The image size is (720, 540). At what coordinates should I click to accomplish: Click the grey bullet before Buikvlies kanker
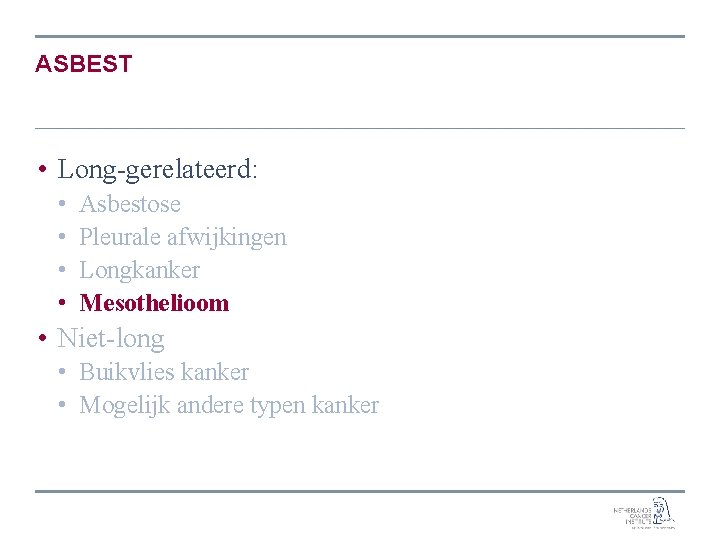point(62,371)
